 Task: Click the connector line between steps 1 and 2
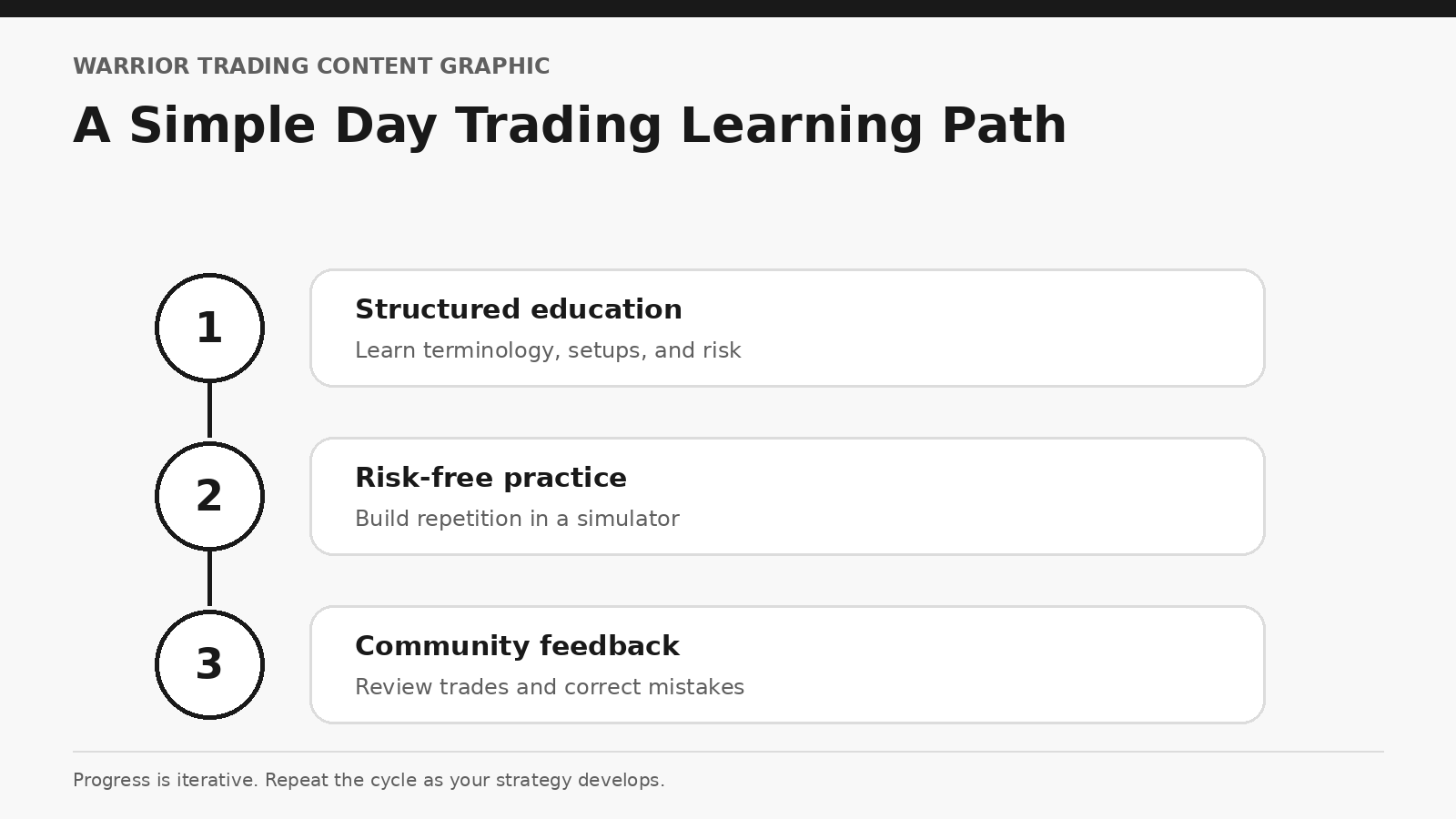pos(209,409)
